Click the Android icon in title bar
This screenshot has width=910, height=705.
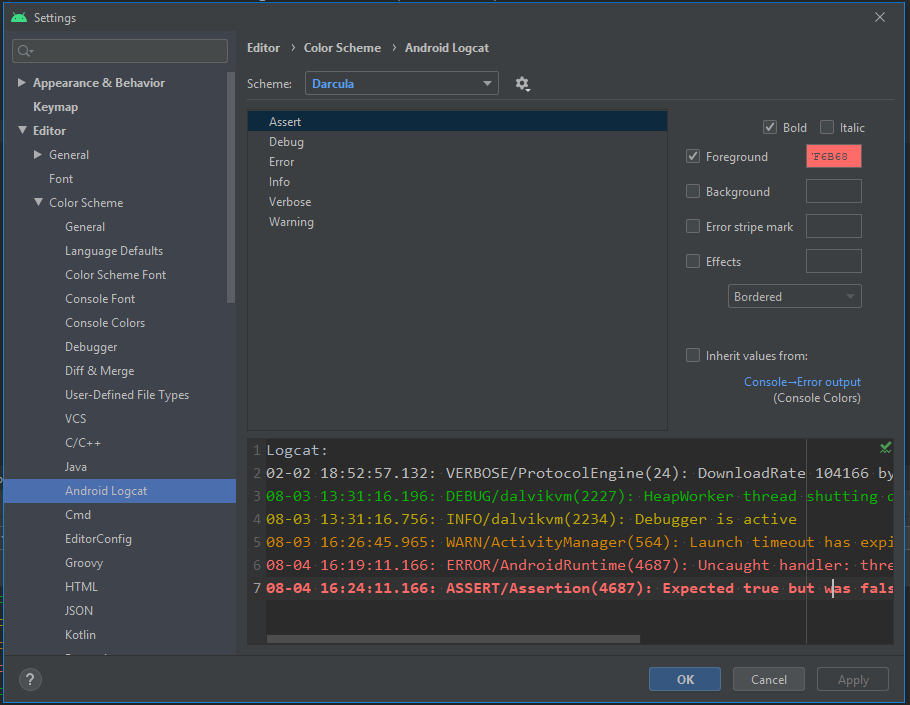tap(19, 17)
